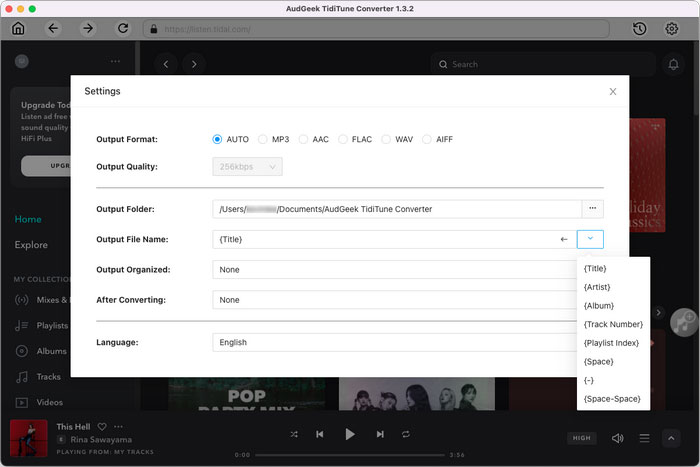Click the browse folder button
This screenshot has width=700, height=467.
pyautogui.click(x=592, y=209)
